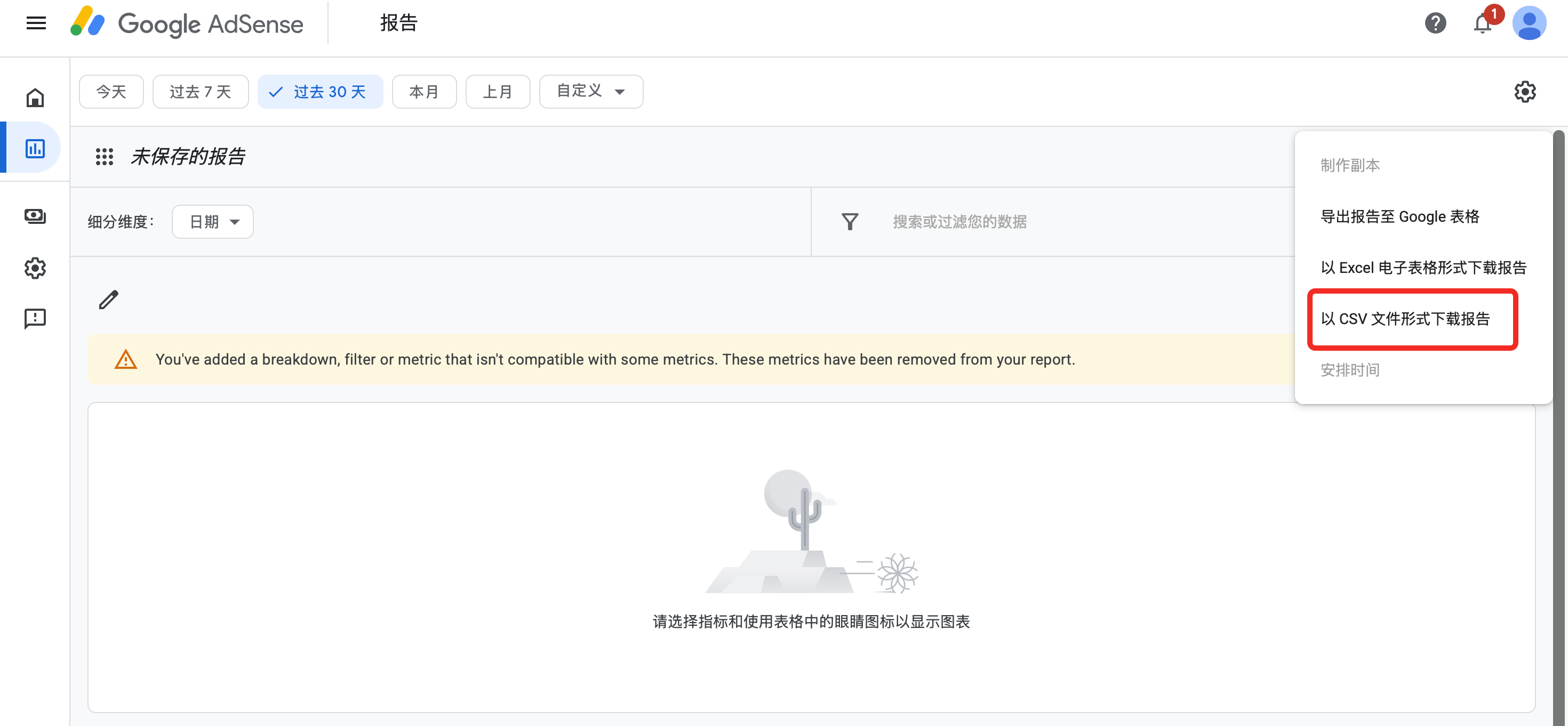Open the nine-dot reports list icon
1568x726 pixels.
point(104,156)
